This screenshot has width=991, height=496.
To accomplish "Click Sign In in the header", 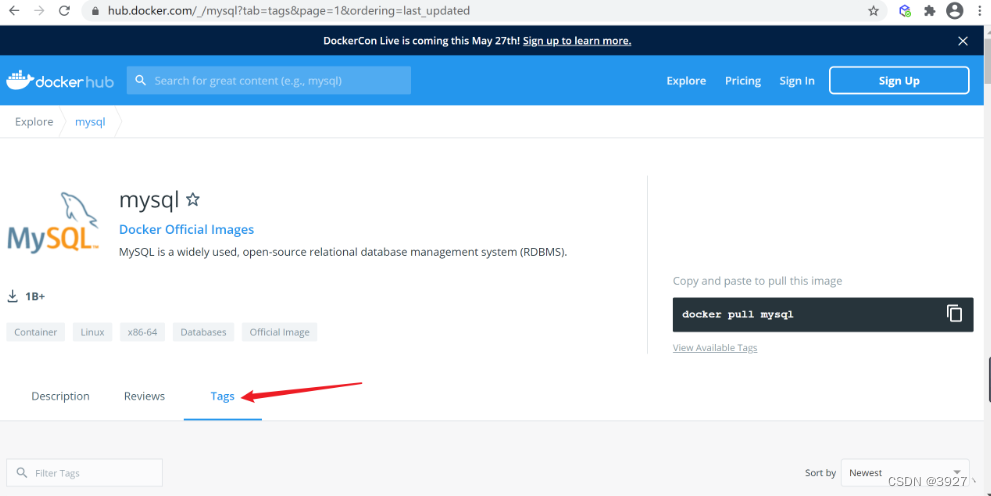I will pyautogui.click(x=796, y=81).
